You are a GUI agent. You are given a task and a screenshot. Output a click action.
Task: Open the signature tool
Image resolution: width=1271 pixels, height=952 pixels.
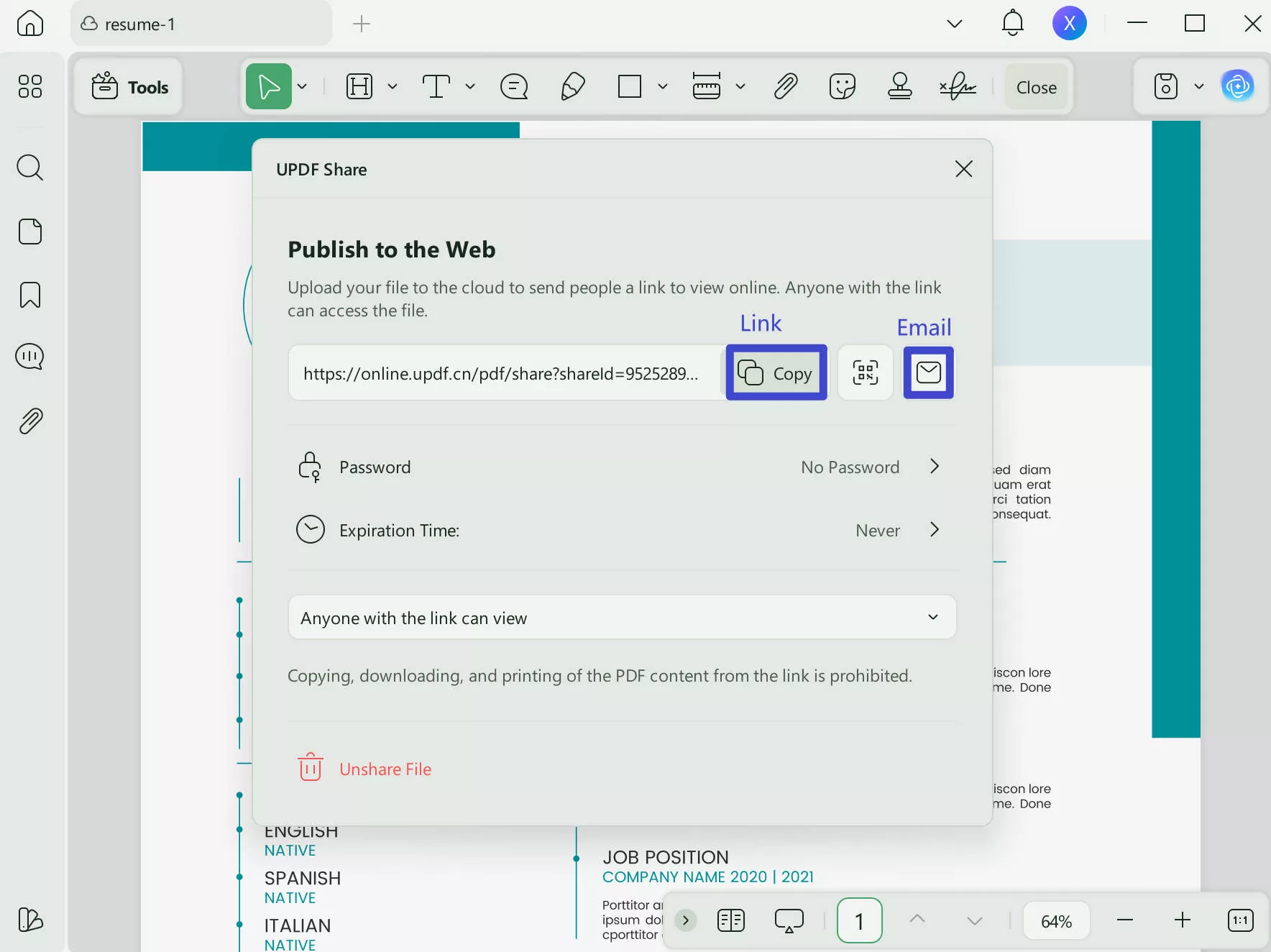[958, 87]
